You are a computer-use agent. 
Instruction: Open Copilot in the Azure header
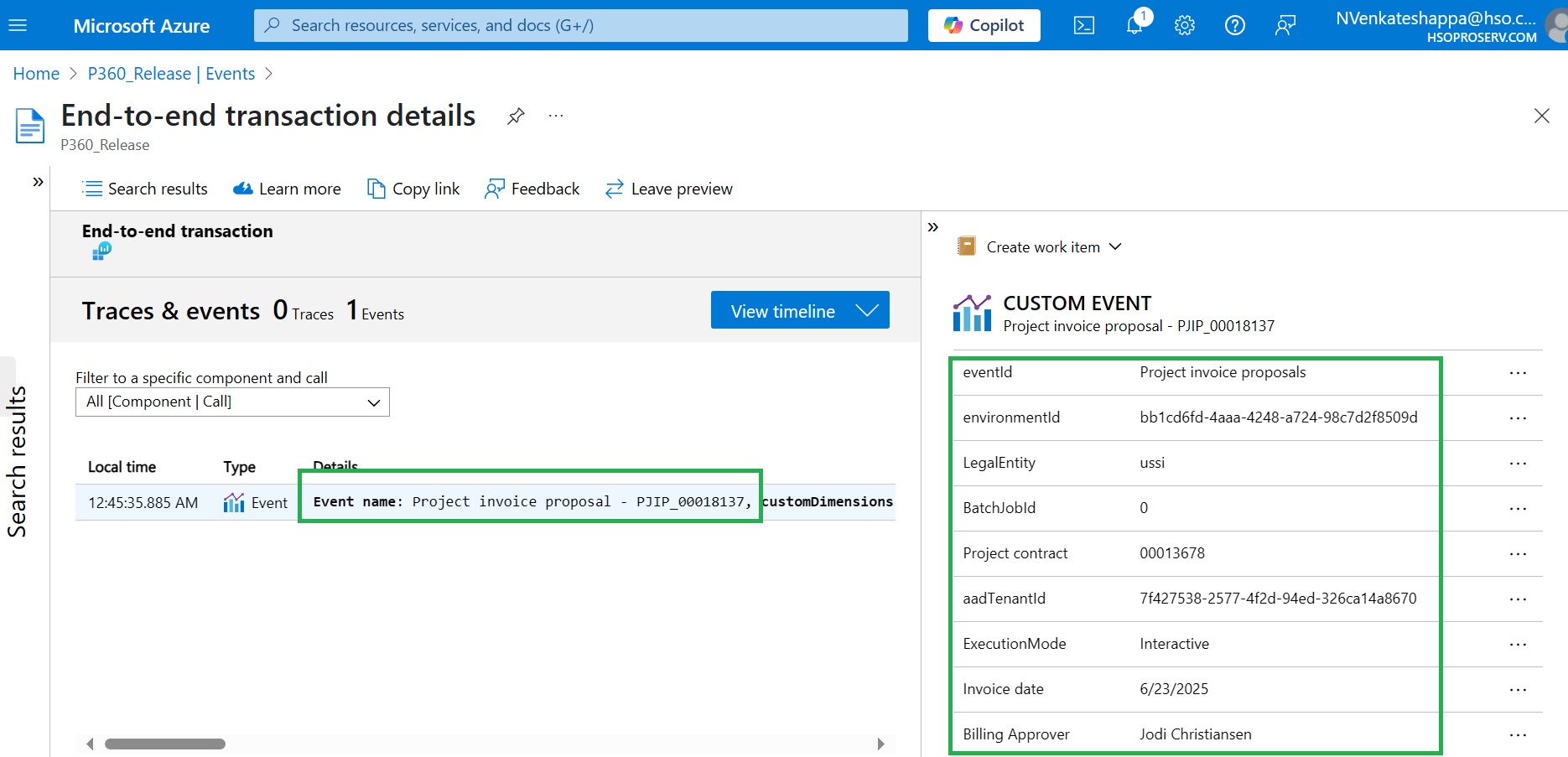click(x=984, y=25)
